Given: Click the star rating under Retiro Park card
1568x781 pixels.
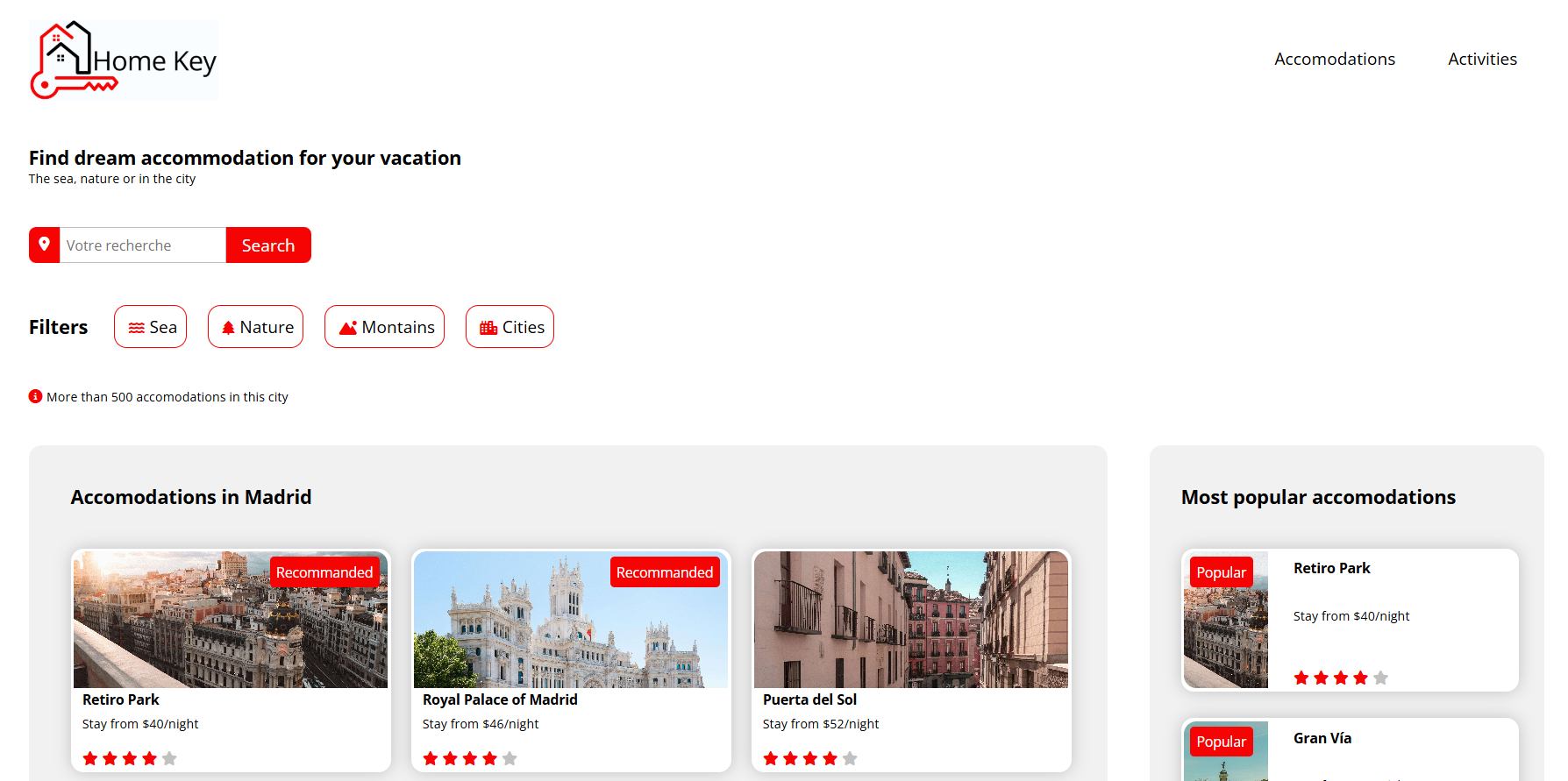Looking at the screenshot, I should [x=130, y=758].
